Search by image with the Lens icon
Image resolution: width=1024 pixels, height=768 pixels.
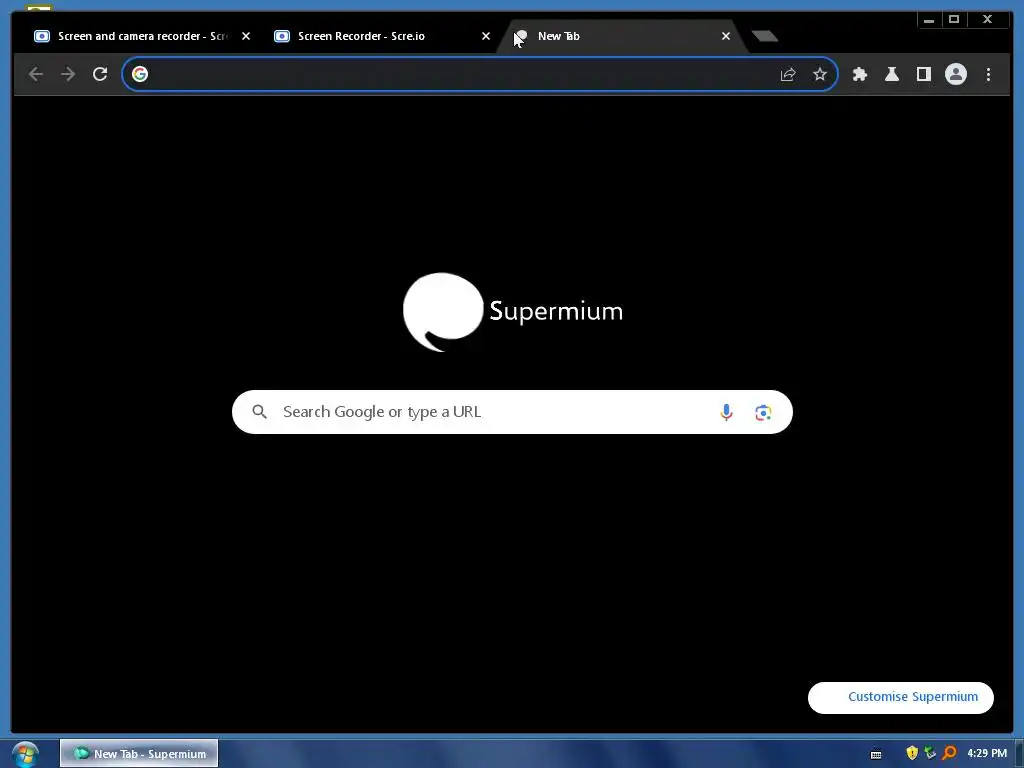(763, 412)
